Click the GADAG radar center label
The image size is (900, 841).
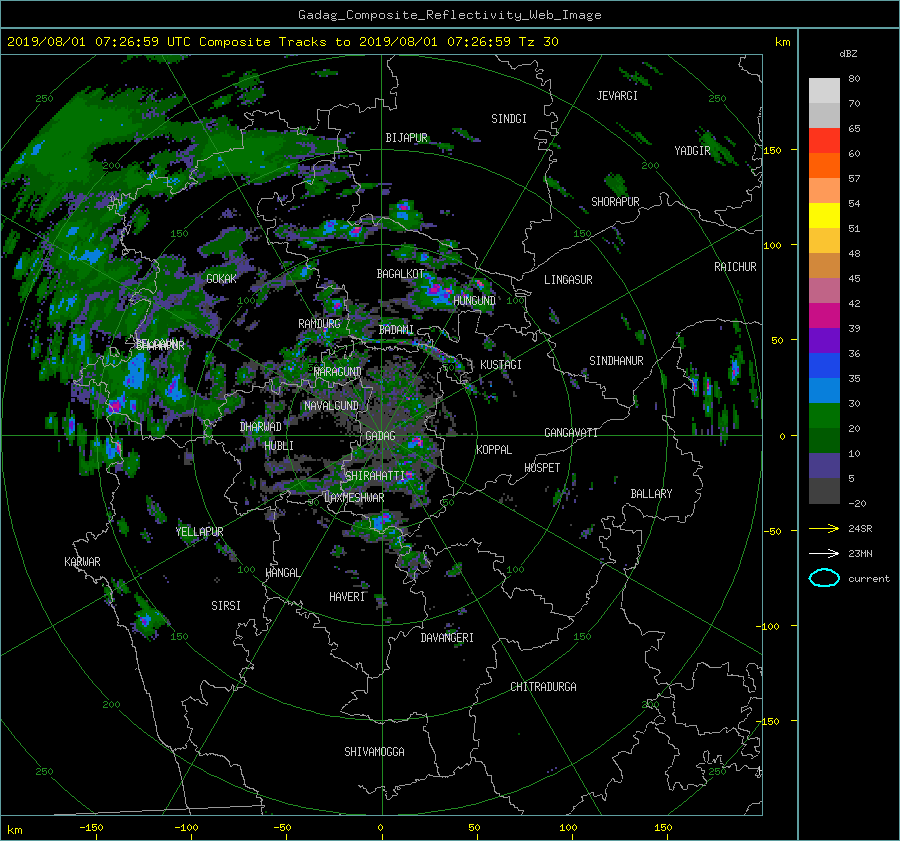coord(380,436)
